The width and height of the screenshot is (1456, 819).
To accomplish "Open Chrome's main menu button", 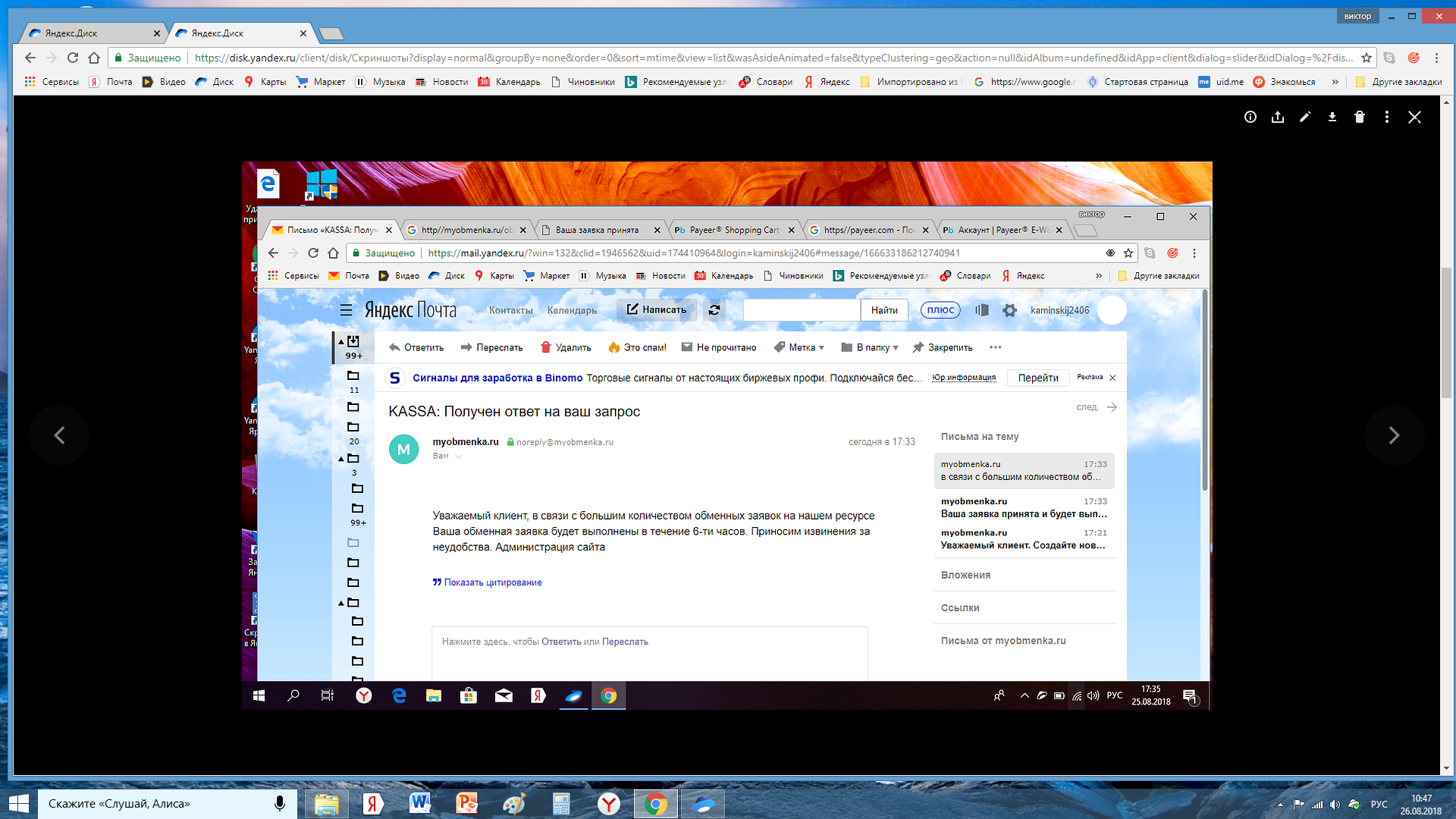I will click(x=1436, y=58).
